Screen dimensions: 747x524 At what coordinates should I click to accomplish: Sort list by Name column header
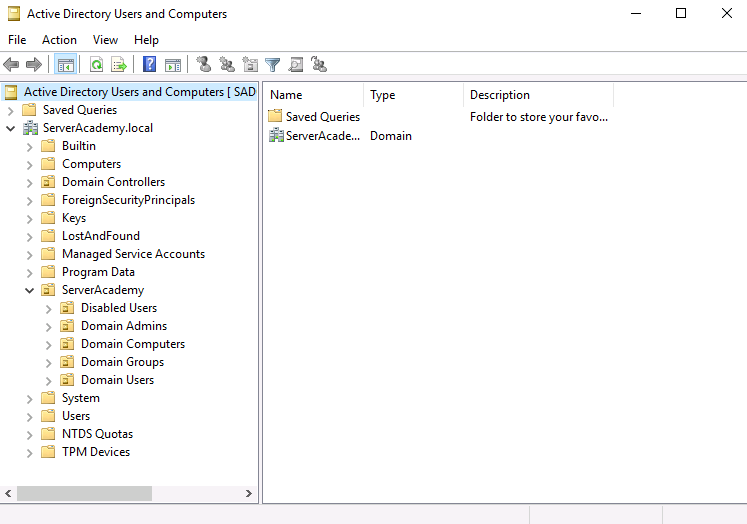click(313, 95)
